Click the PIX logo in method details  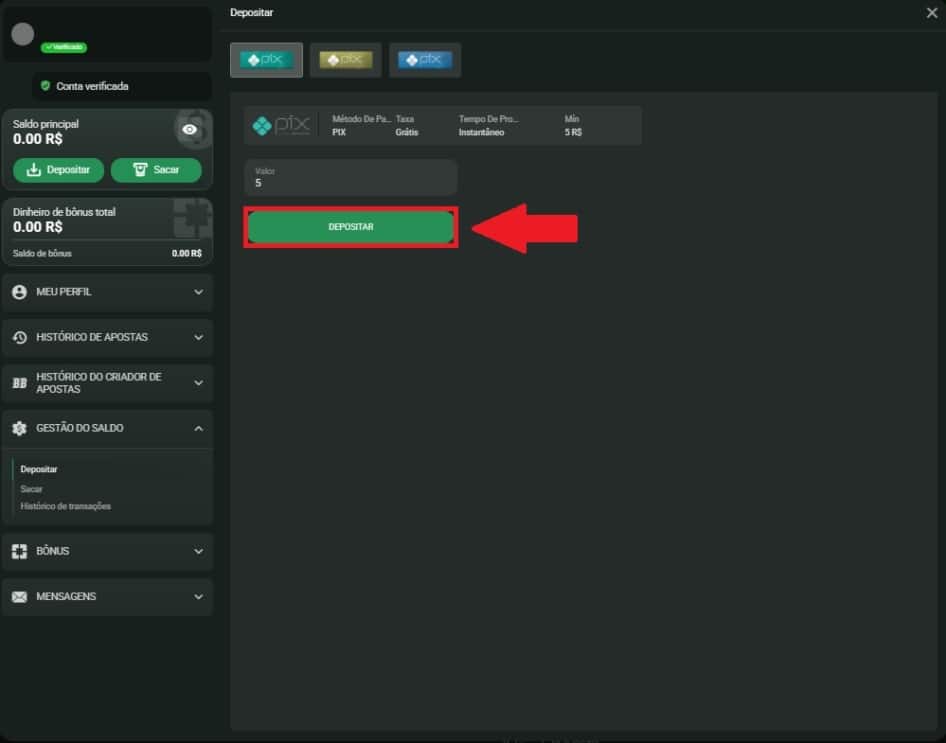pyautogui.click(x=281, y=126)
